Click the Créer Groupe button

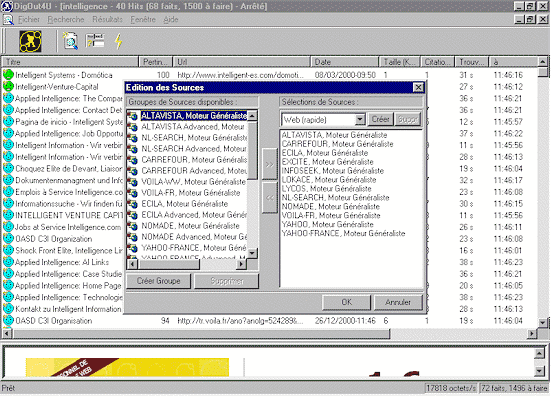tap(158, 281)
